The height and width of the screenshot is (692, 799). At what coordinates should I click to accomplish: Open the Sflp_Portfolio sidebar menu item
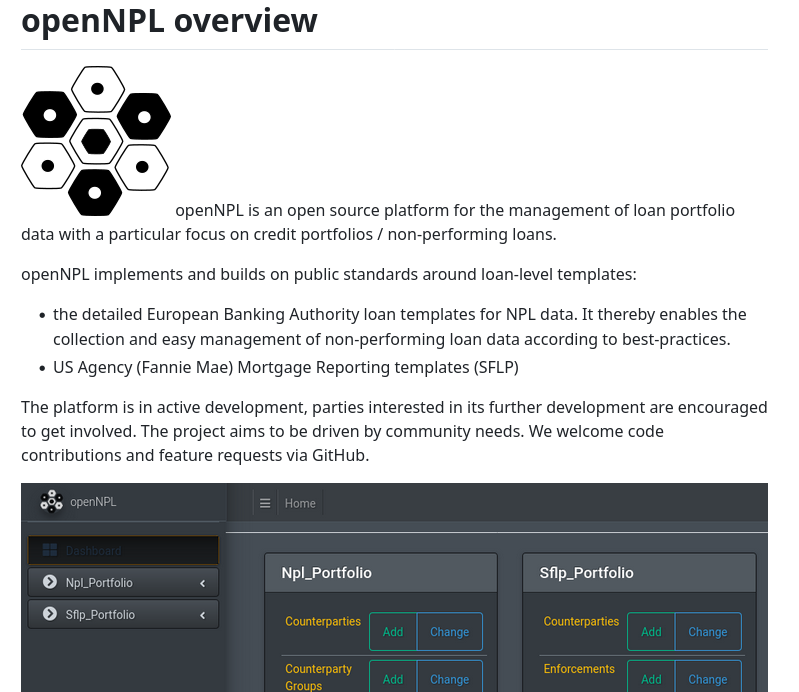click(x=123, y=615)
